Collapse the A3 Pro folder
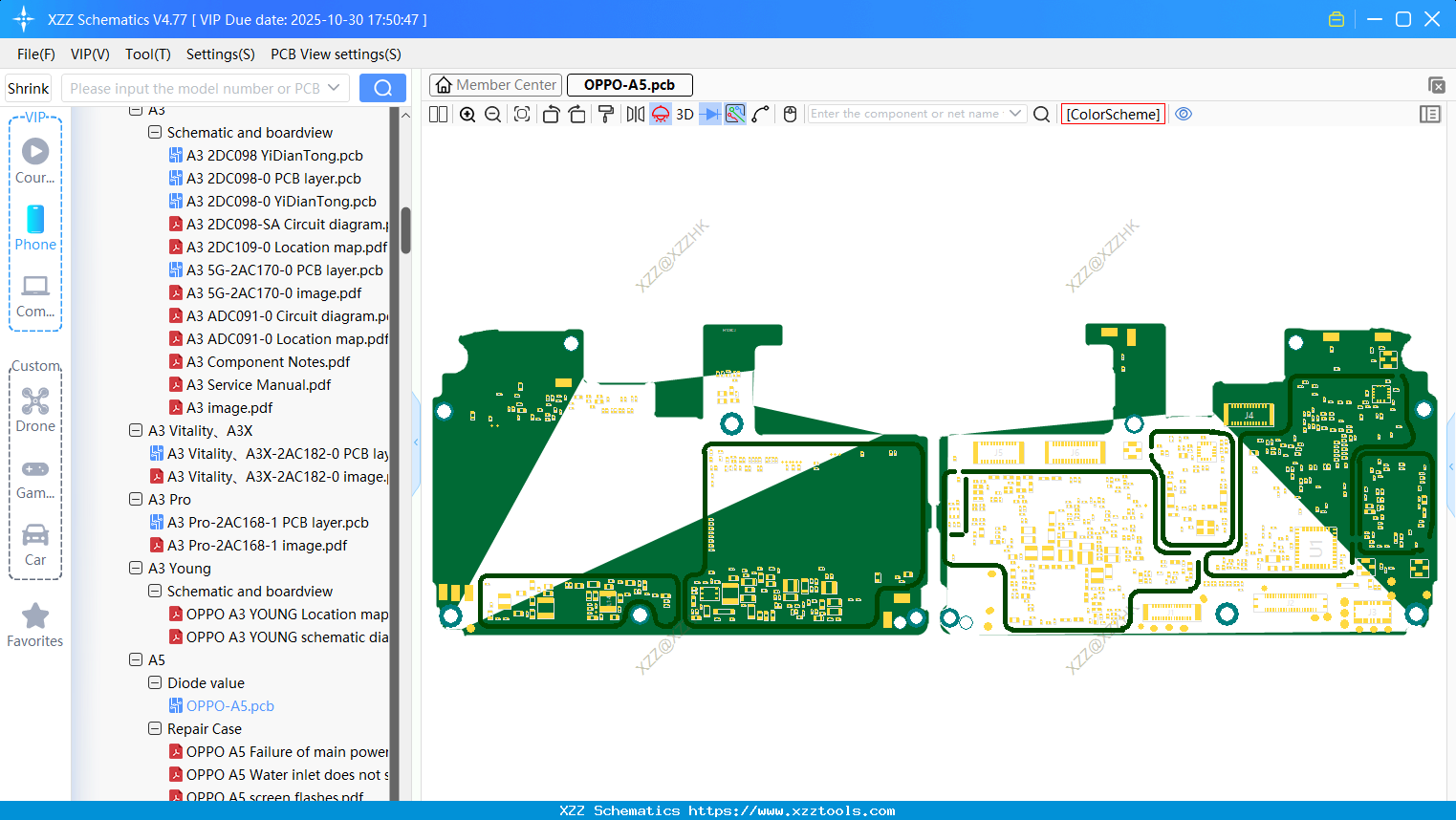This screenshot has width=1456, height=820. [136, 500]
